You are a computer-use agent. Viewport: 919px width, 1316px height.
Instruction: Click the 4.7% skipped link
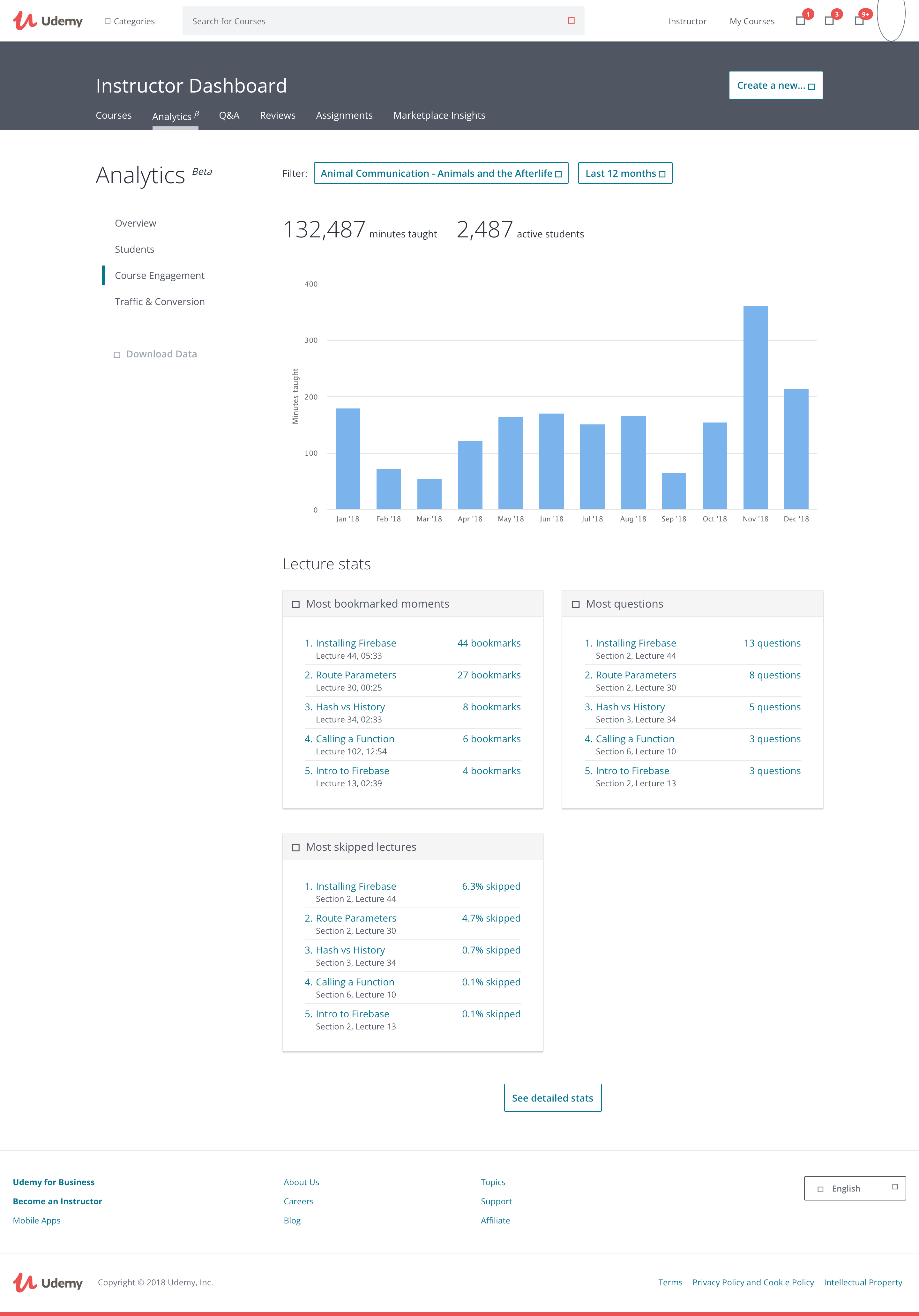point(491,918)
